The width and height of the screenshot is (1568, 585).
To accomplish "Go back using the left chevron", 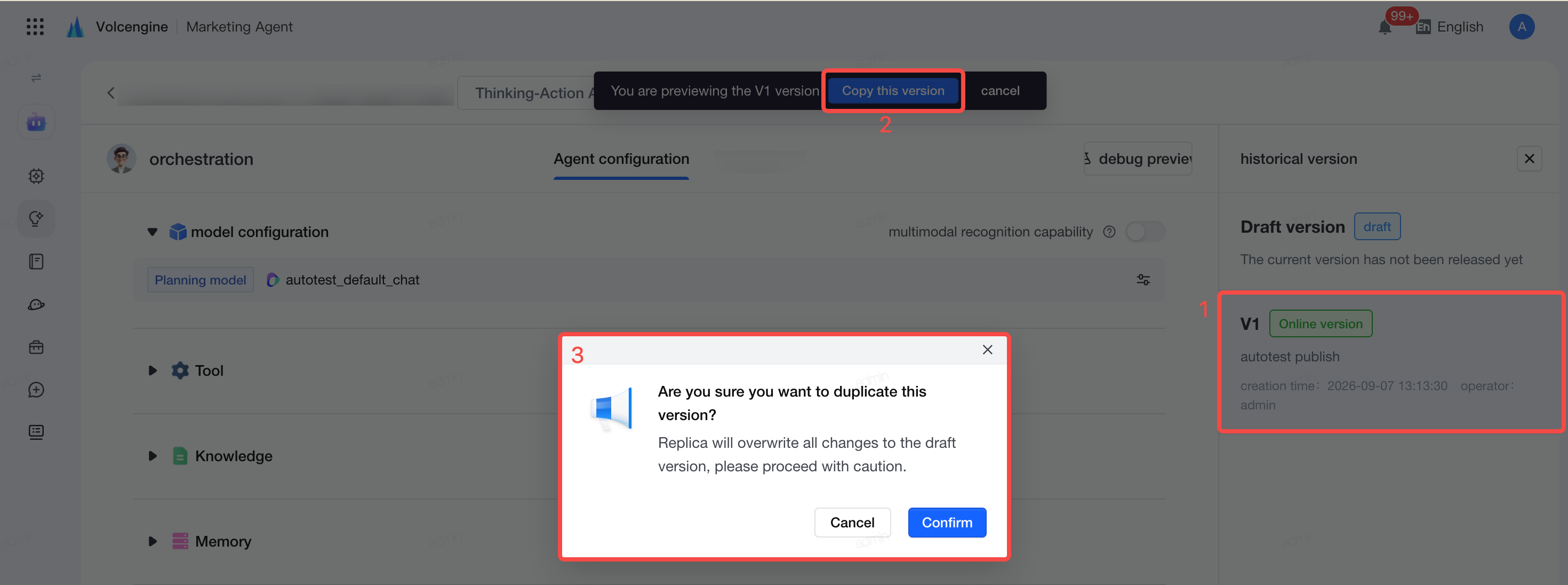I will click(111, 93).
